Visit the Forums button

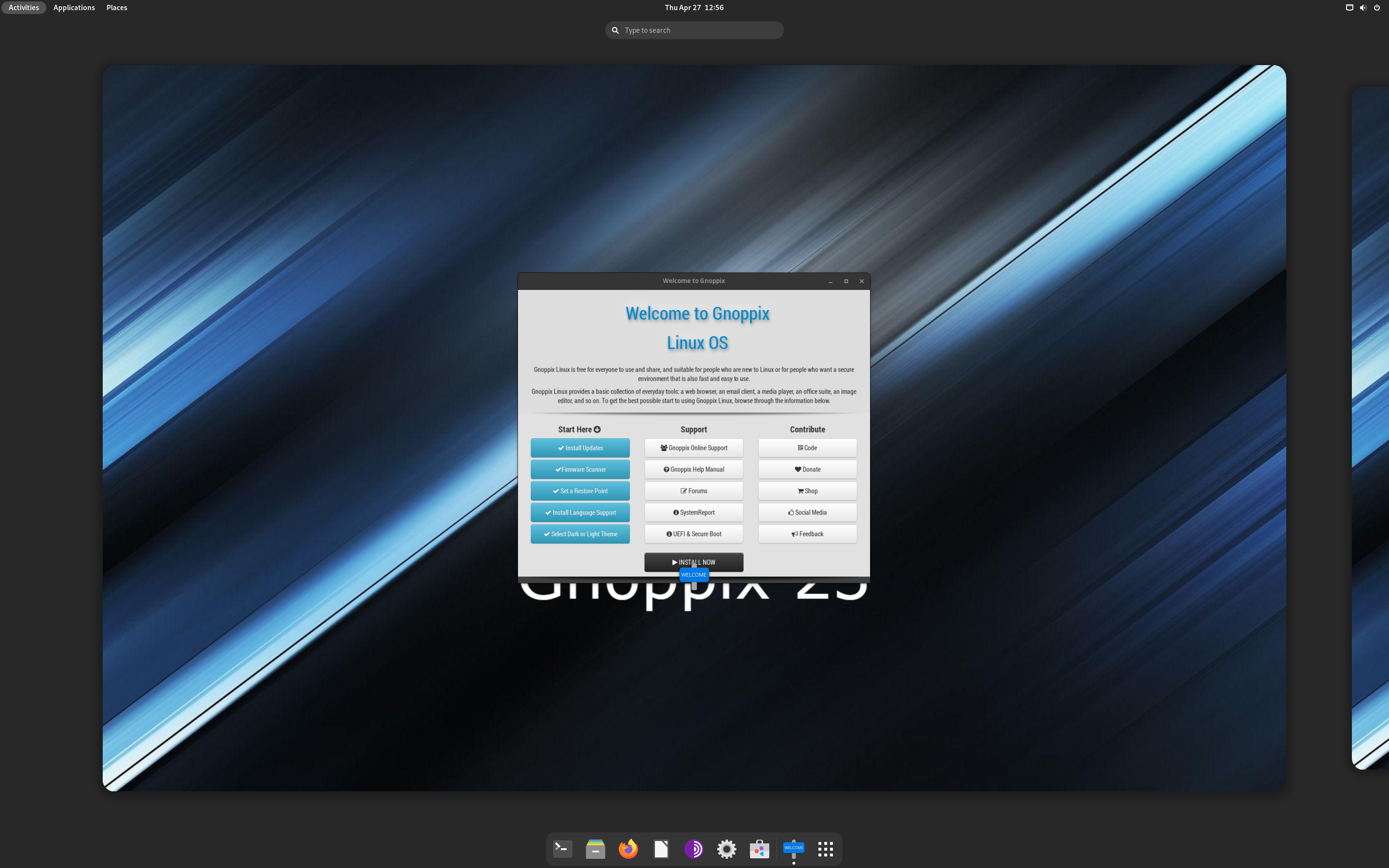click(x=694, y=491)
